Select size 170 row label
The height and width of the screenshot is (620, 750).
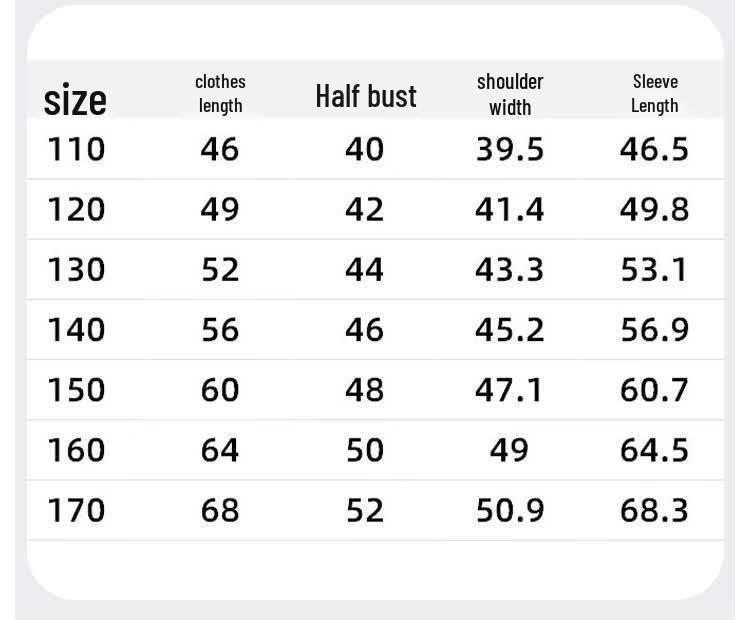pyautogui.click(x=77, y=510)
